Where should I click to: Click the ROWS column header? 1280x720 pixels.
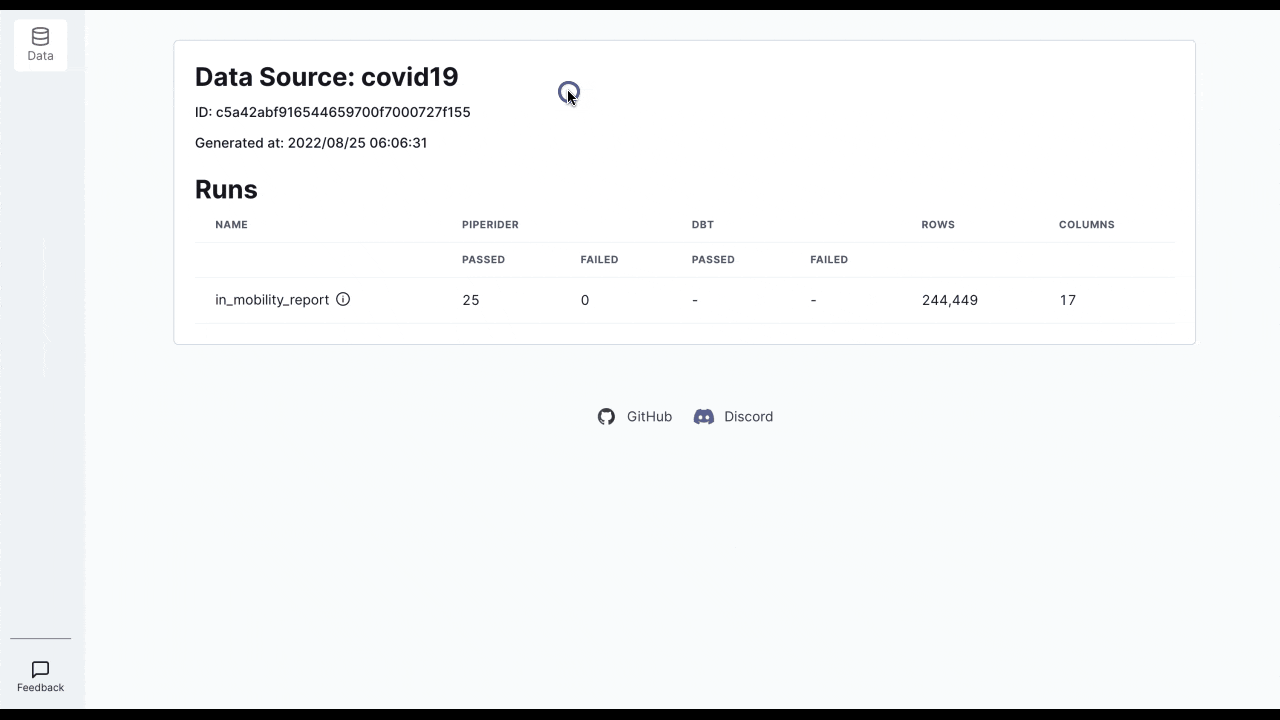pyautogui.click(x=938, y=224)
